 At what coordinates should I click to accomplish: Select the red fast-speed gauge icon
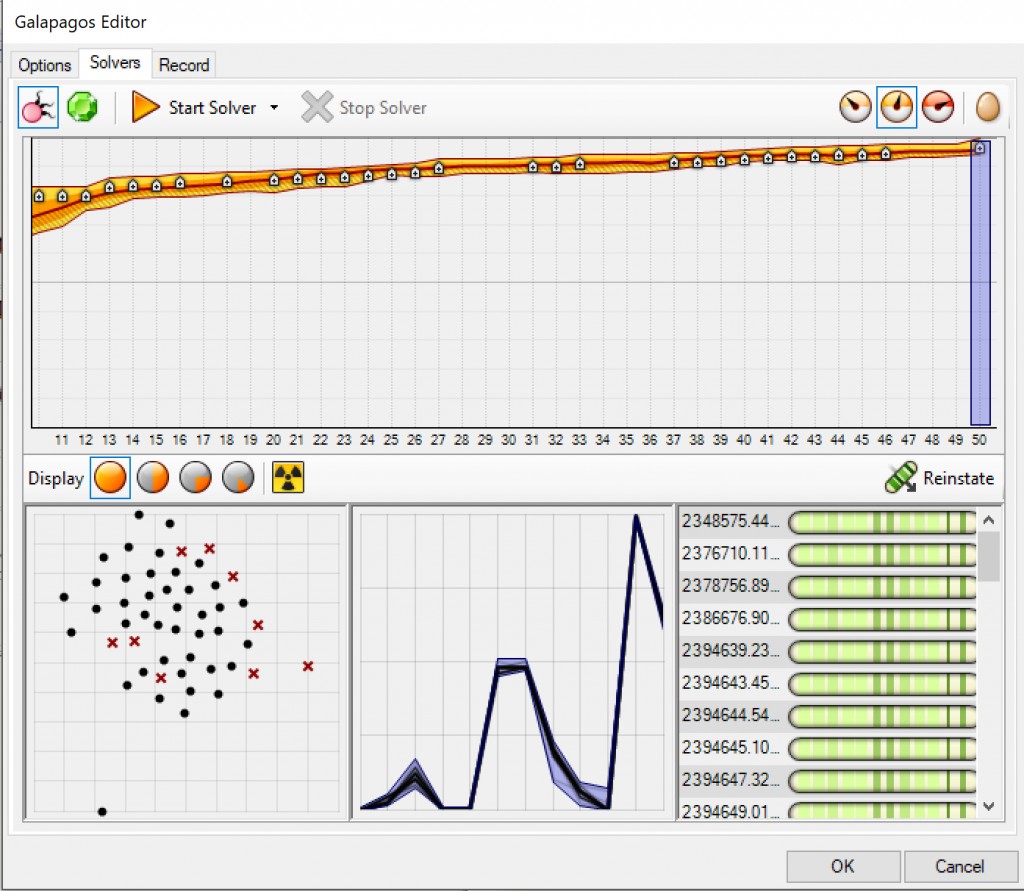coord(938,107)
